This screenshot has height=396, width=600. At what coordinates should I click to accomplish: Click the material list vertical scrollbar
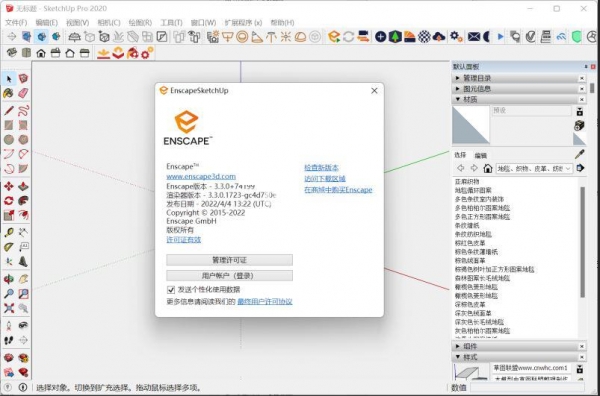[x=582, y=242]
